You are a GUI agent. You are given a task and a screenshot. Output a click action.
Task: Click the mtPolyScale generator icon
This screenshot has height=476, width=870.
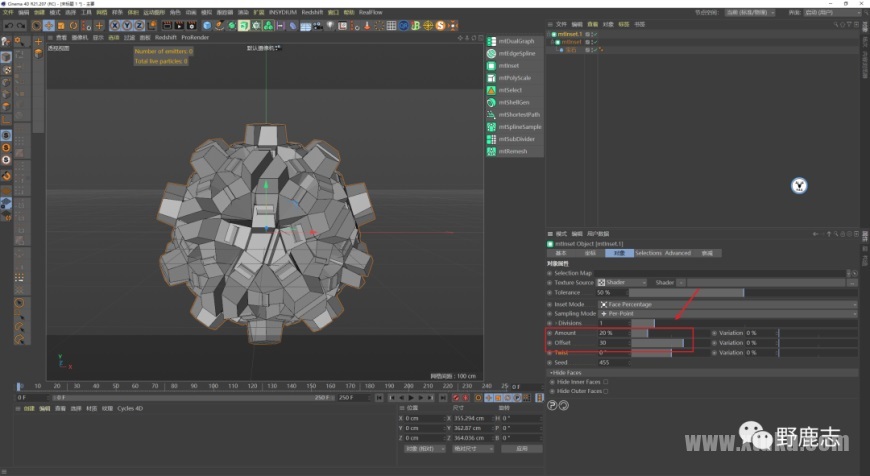(491, 78)
